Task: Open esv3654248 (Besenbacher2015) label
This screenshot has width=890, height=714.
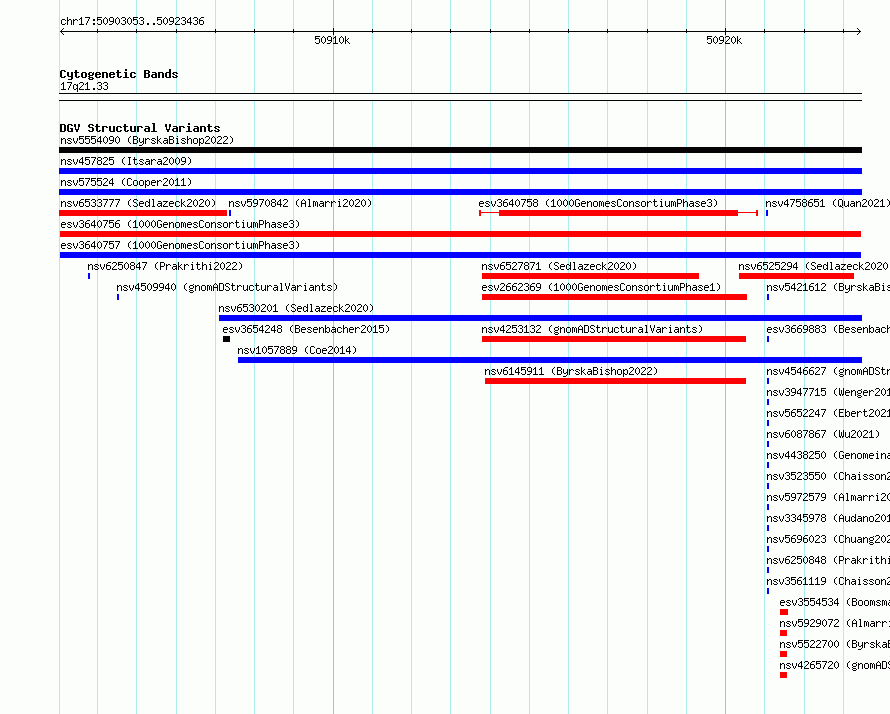Action: [306, 329]
